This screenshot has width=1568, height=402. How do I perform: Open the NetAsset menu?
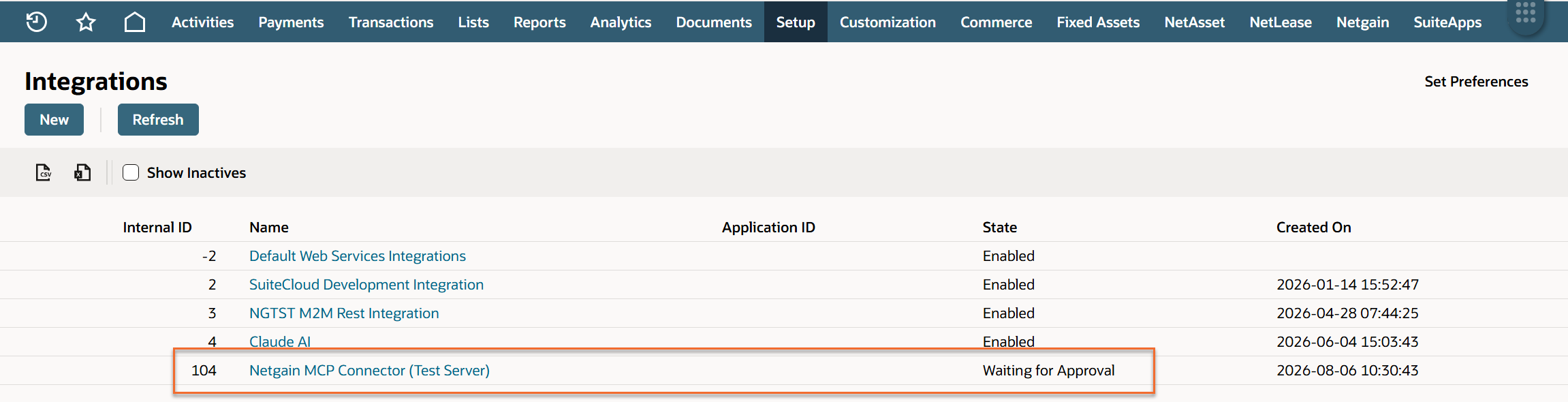[x=1194, y=22]
